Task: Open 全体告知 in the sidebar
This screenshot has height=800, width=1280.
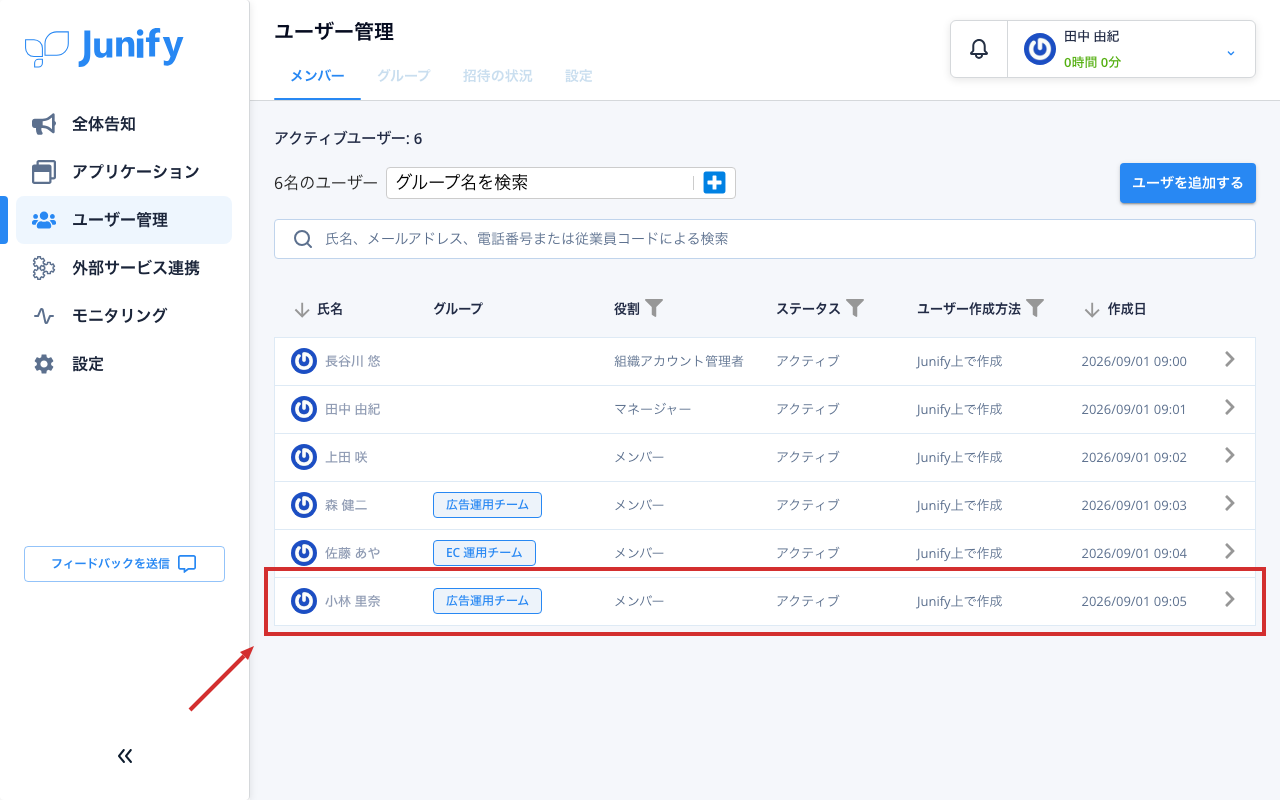Action: tap(124, 124)
